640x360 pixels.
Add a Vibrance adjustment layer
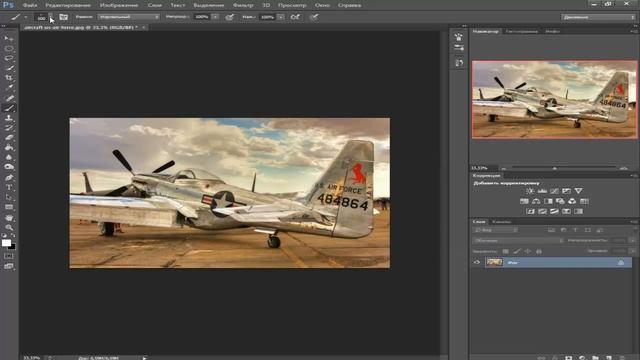578,191
